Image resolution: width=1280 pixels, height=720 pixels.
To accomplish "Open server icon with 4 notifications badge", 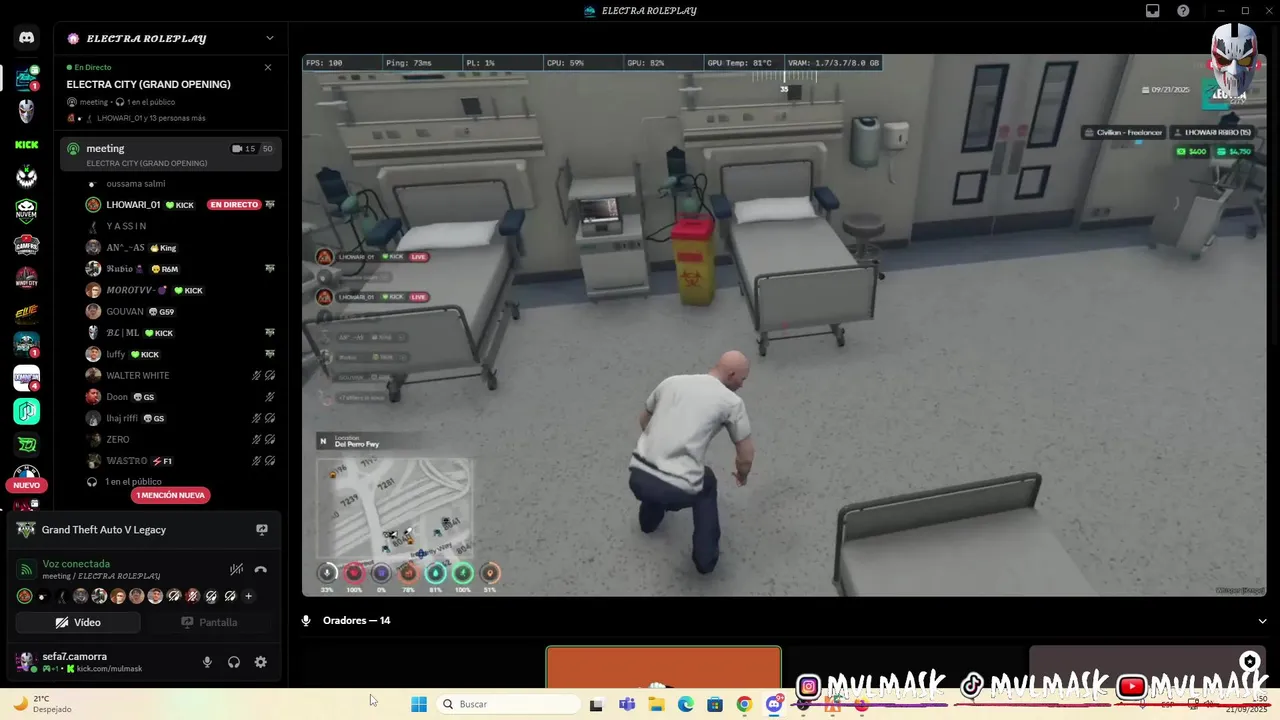I will pos(27,378).
